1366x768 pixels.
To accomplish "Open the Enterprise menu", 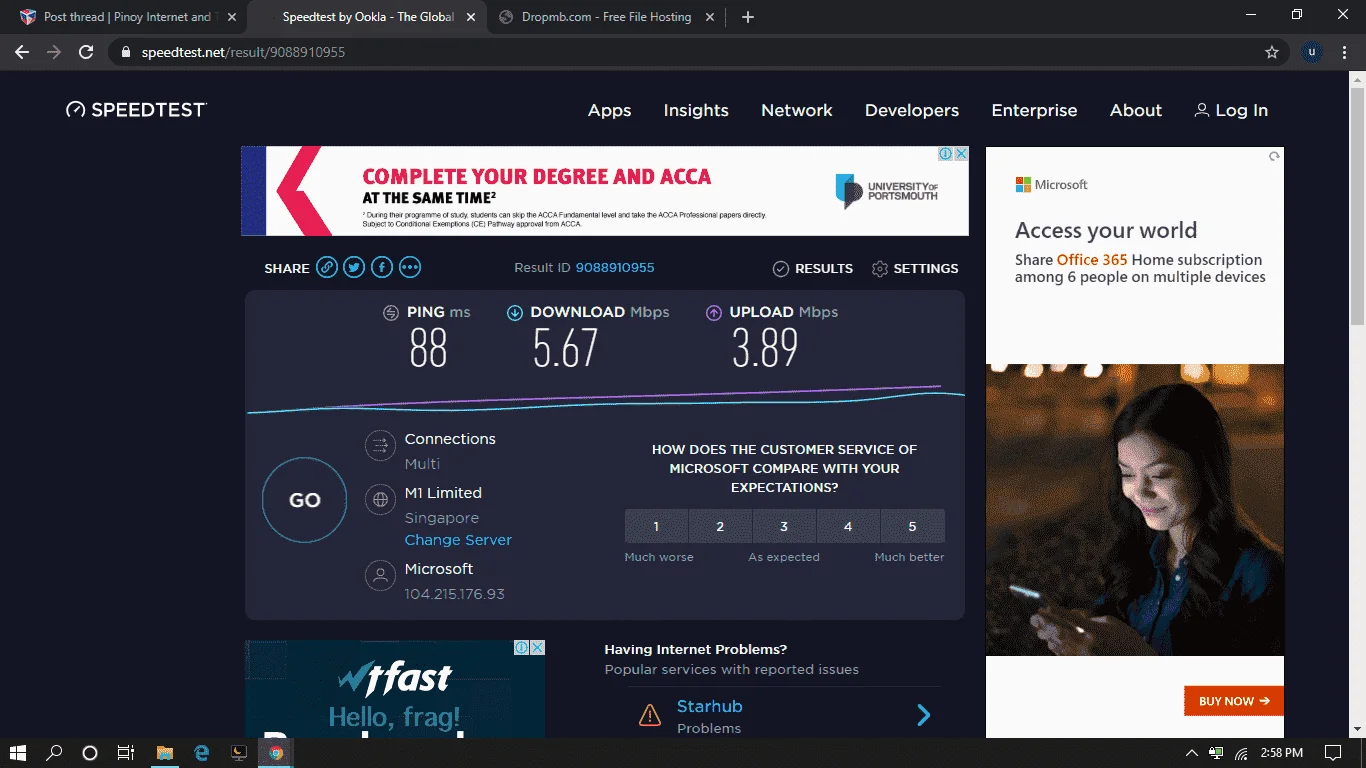I will [x=1034, y=110].
